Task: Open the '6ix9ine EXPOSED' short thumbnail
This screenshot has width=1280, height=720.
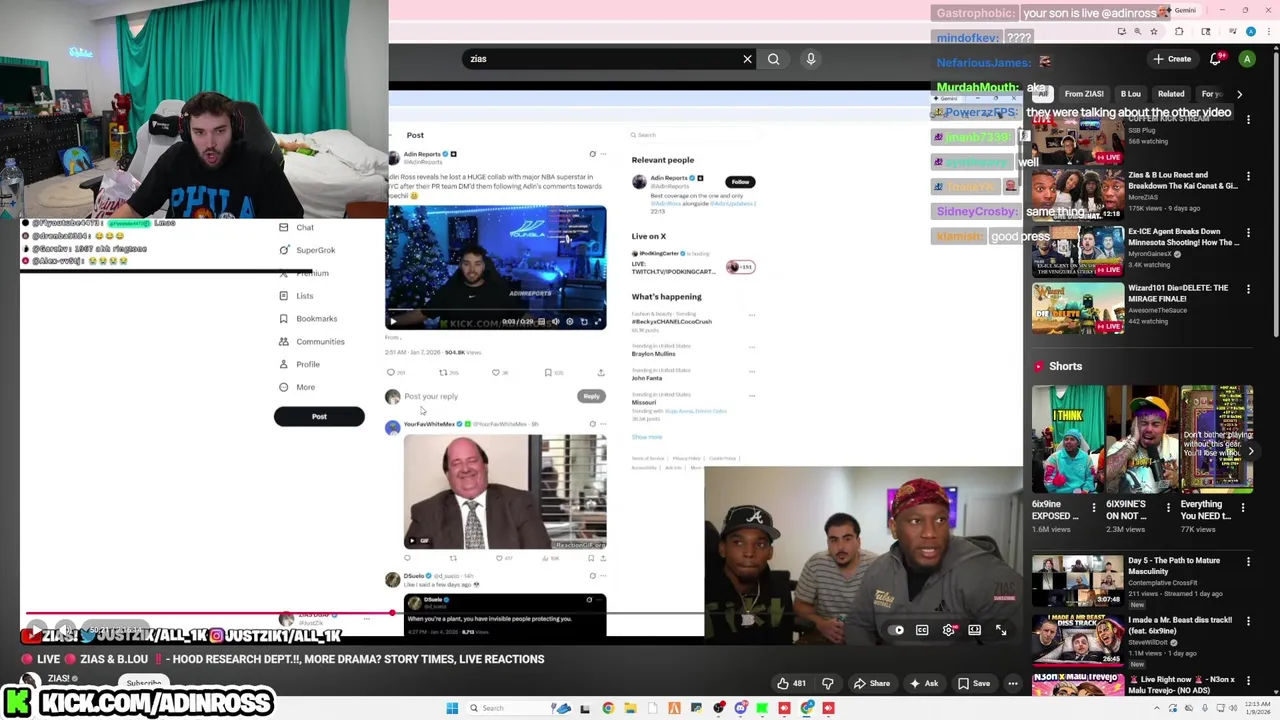Action: click(1067, 440)
